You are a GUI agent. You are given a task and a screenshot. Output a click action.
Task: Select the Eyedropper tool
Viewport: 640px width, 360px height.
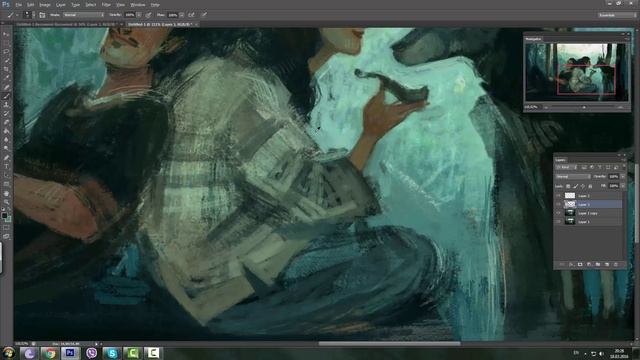(x=6, y=78)
